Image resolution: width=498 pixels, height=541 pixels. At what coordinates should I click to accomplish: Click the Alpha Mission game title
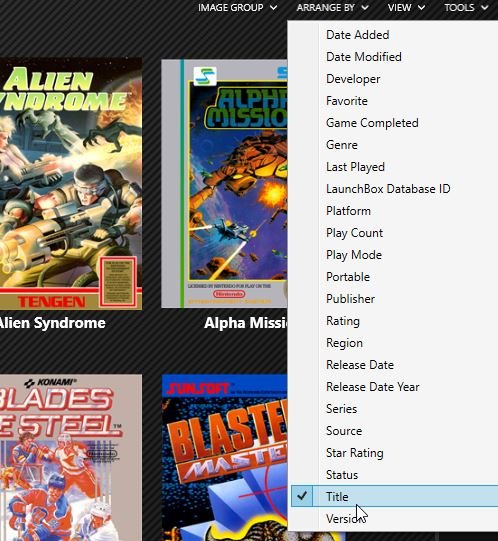(x=246, y=323)
